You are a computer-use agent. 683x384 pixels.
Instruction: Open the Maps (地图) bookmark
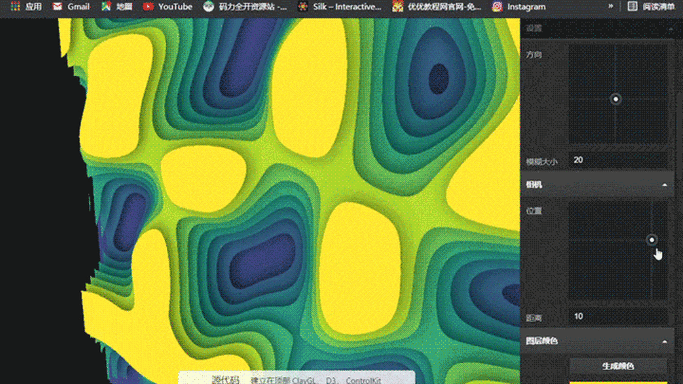pyautogui.click(x=117, y=7)
